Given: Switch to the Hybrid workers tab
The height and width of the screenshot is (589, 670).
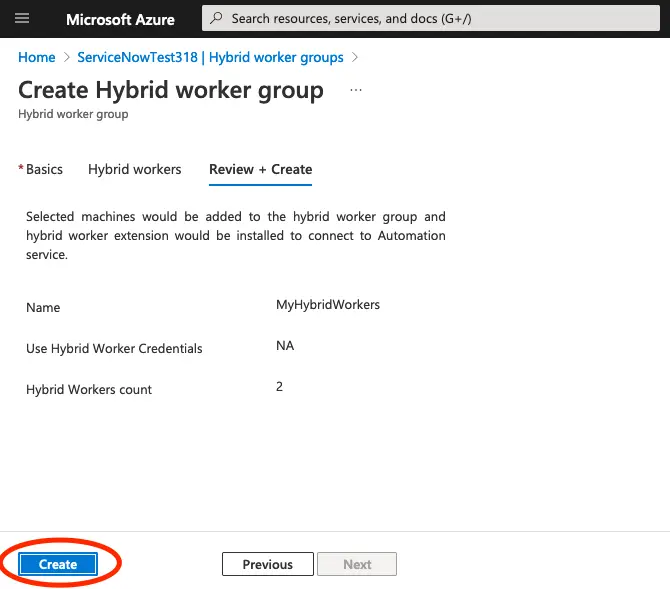Looking at the screenshot, I should pyautogui.click(x=135, y=169).
